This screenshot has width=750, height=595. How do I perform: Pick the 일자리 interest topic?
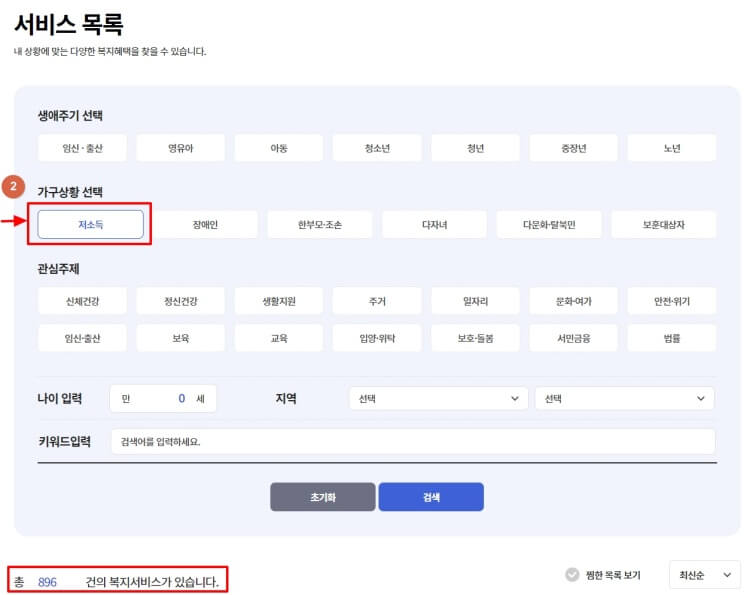pyautogui.click(x=475, y=301)
